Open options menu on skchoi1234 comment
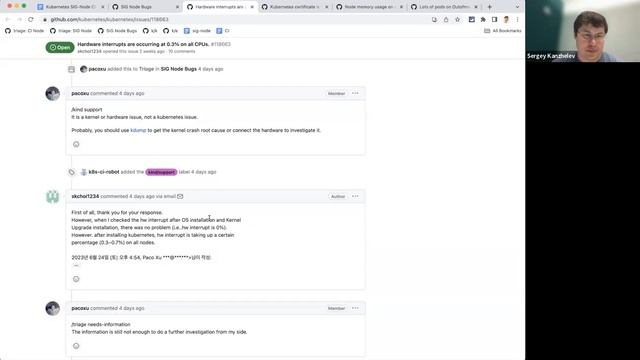The height and width of the screenshot is (360, 640). pyautogui.click(x=355, y=196)
